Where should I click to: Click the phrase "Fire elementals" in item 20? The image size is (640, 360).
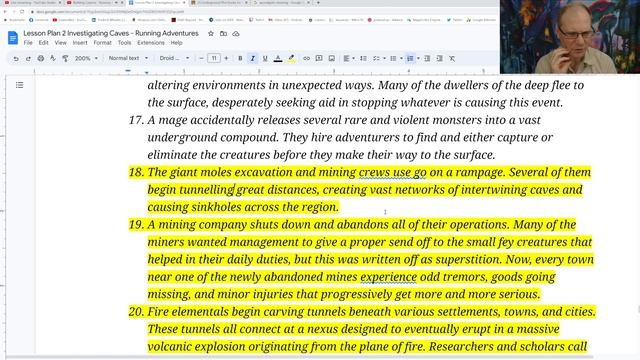tap(188, 312)
